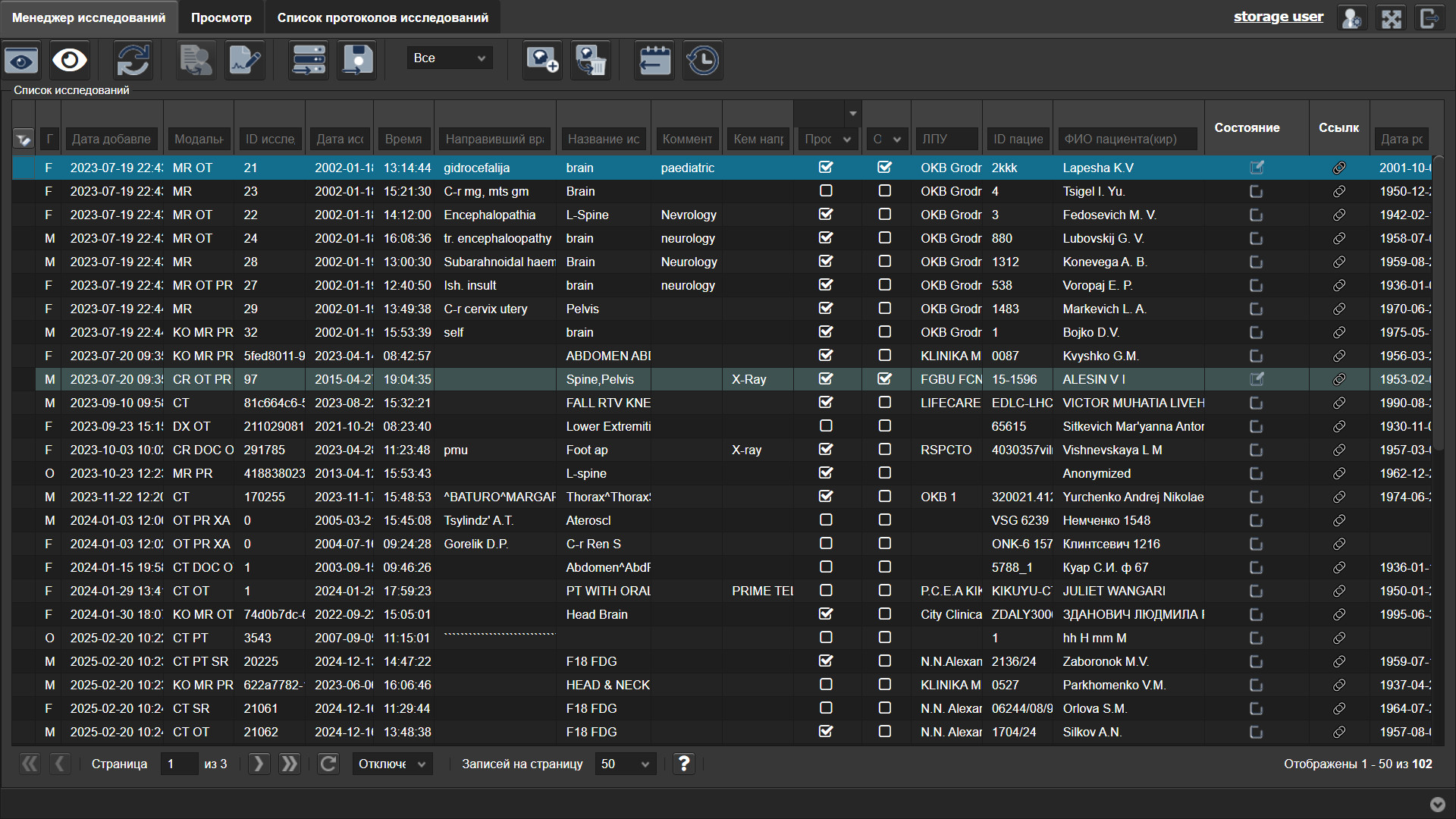
Task: Collapse the bottom panel chevron icon
Action: click(1437, 805)
